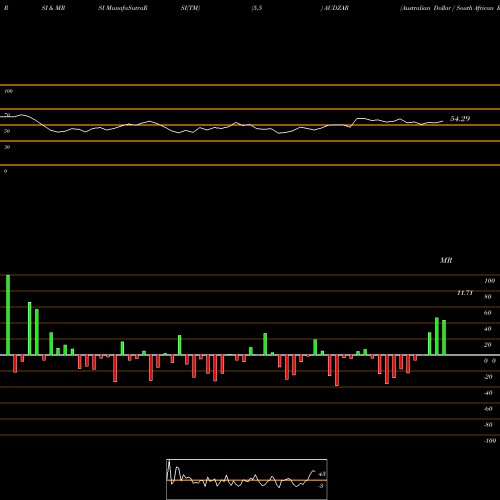The image size is (500, 500).
Task: Click the tallest green bar at far left
Action: pos(8,315)
